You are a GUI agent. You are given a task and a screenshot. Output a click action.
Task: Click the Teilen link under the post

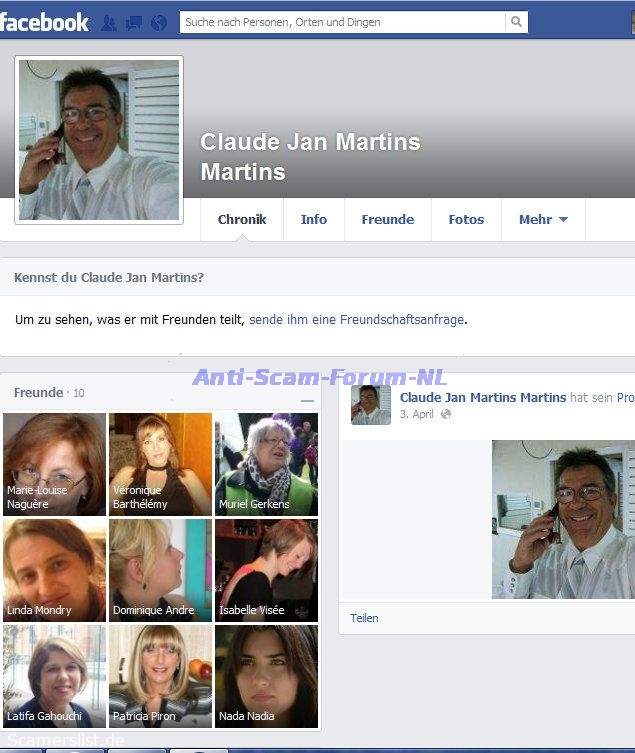point(364,618)
